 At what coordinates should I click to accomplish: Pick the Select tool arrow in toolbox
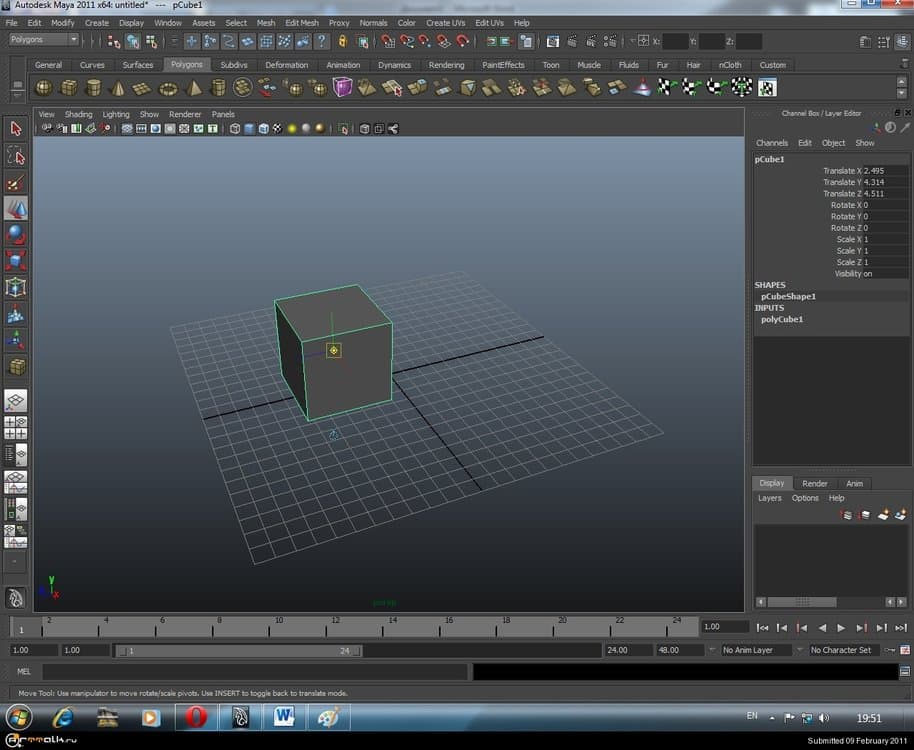[x=16, y=129]
